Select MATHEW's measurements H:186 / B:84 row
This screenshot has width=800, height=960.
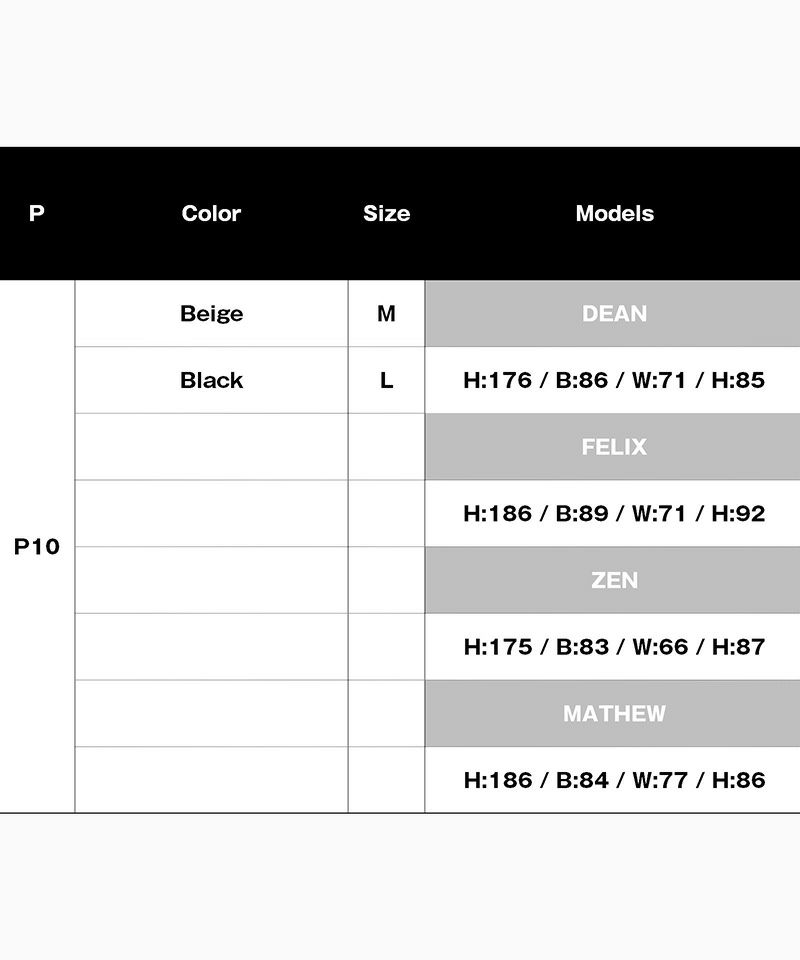(x=614, y=780)
